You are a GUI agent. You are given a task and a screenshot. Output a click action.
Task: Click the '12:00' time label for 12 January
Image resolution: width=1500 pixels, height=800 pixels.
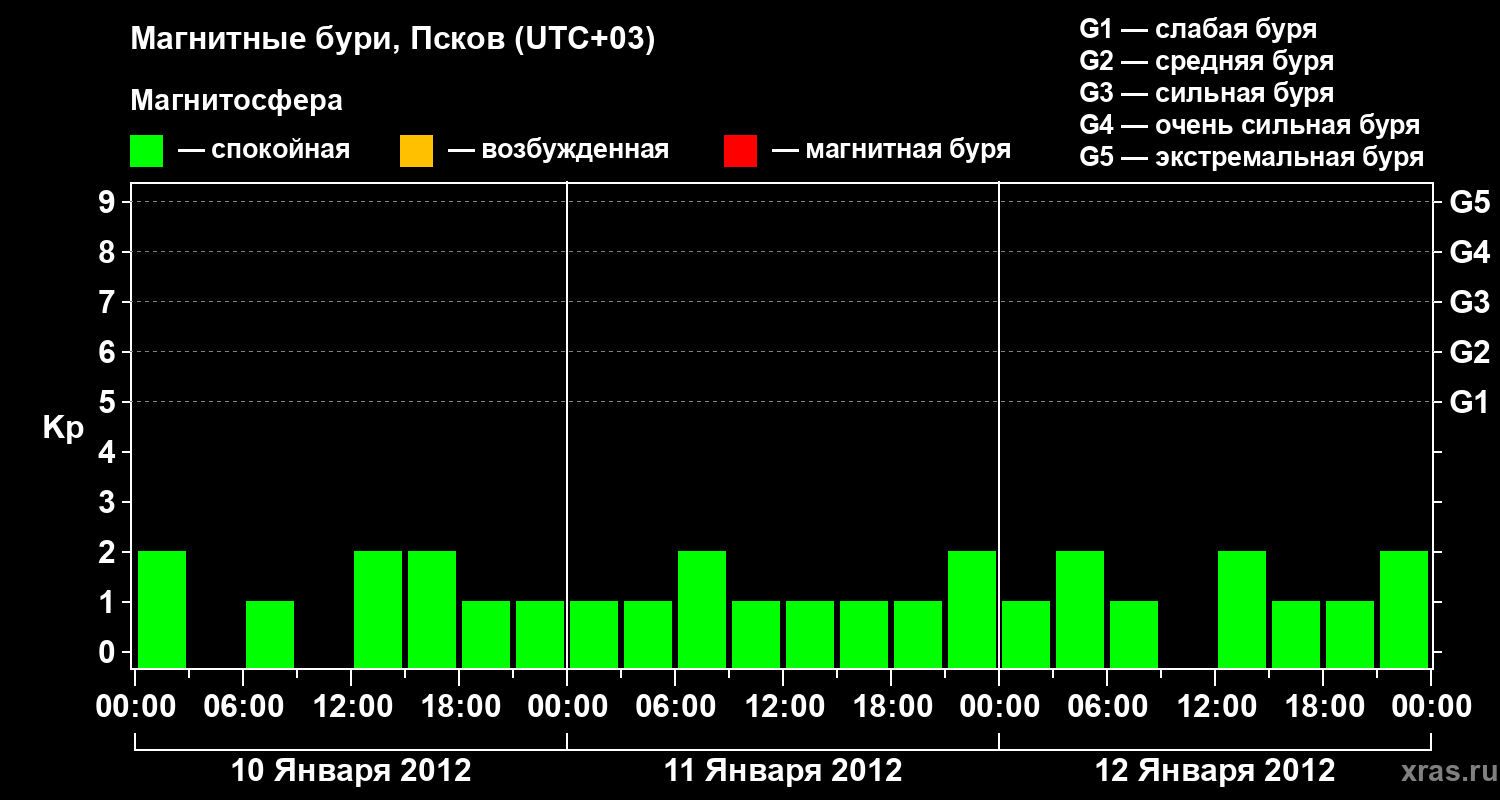pos(1215,707)
